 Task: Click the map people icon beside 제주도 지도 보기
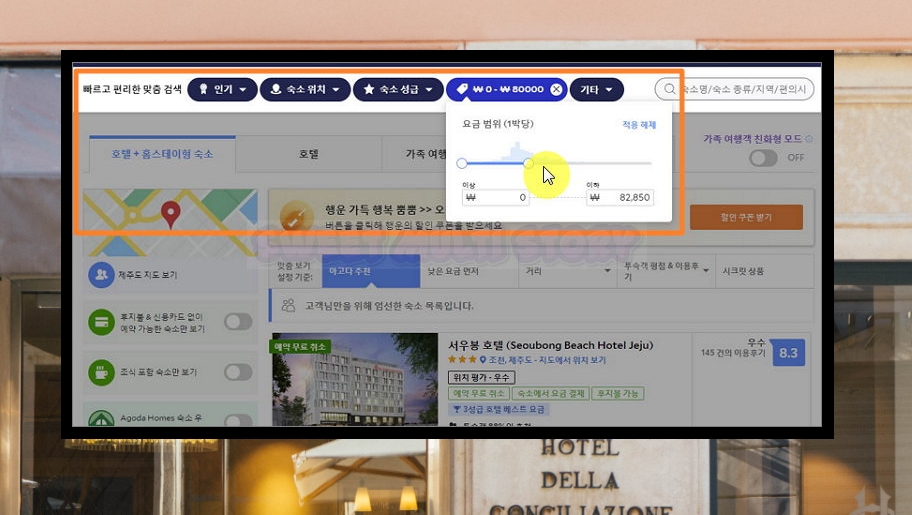(x=101, y=275)
